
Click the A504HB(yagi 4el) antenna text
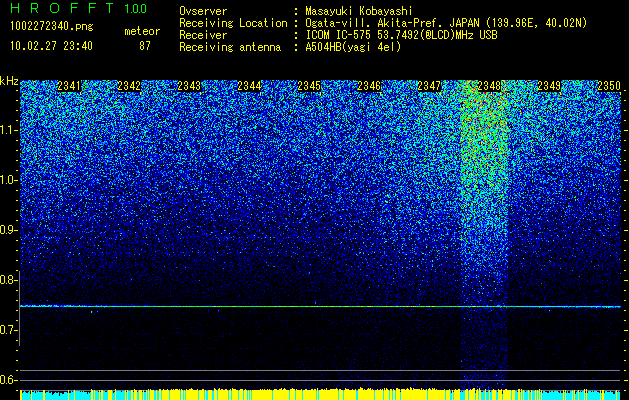pos(353,47)
